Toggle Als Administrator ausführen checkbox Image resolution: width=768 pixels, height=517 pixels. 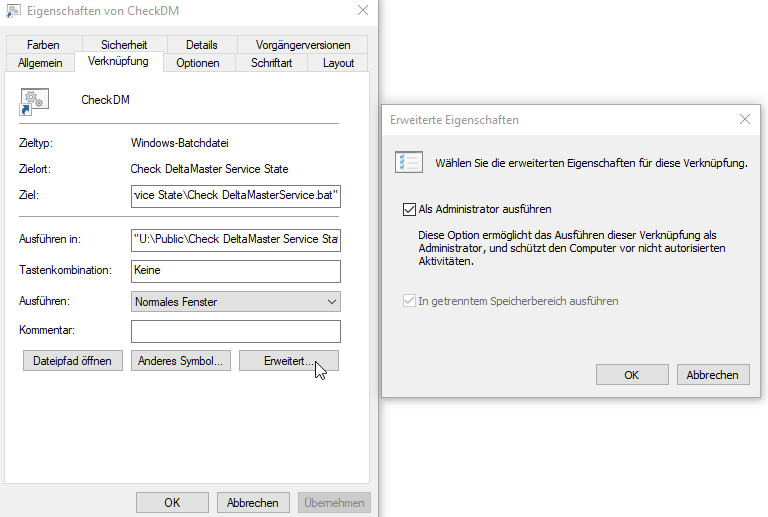(x=408, y=210)
